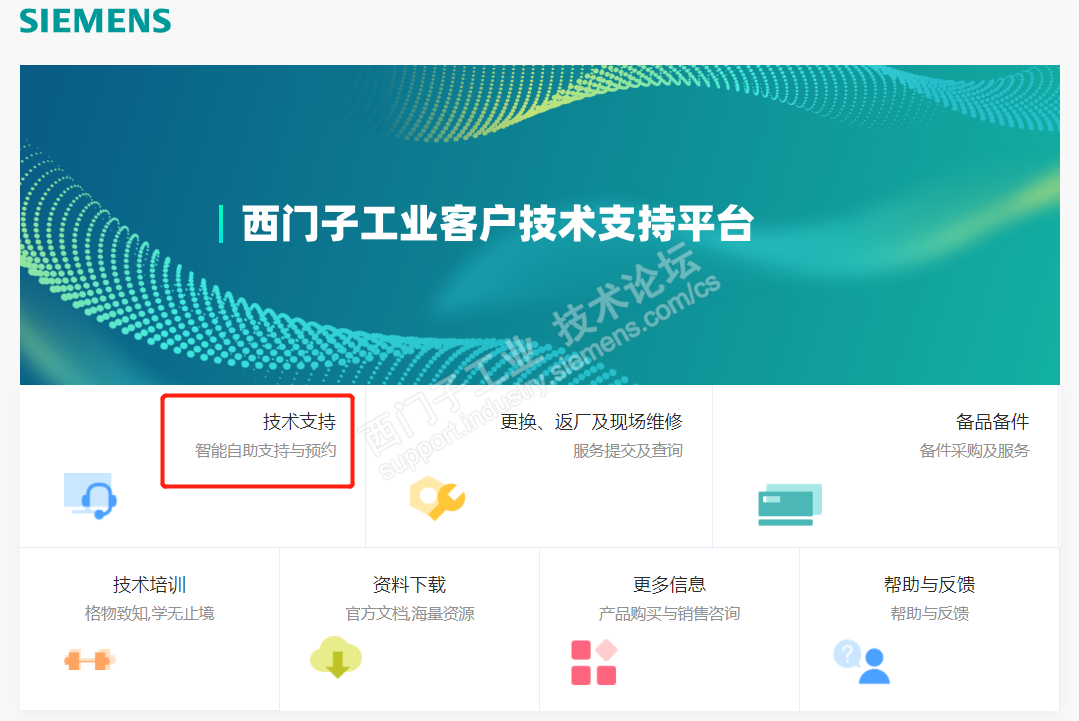Viewport: 1079px width, 721px height.
Task: Click the headset icon for 技术支持
Action: click(x=90, y=496)
